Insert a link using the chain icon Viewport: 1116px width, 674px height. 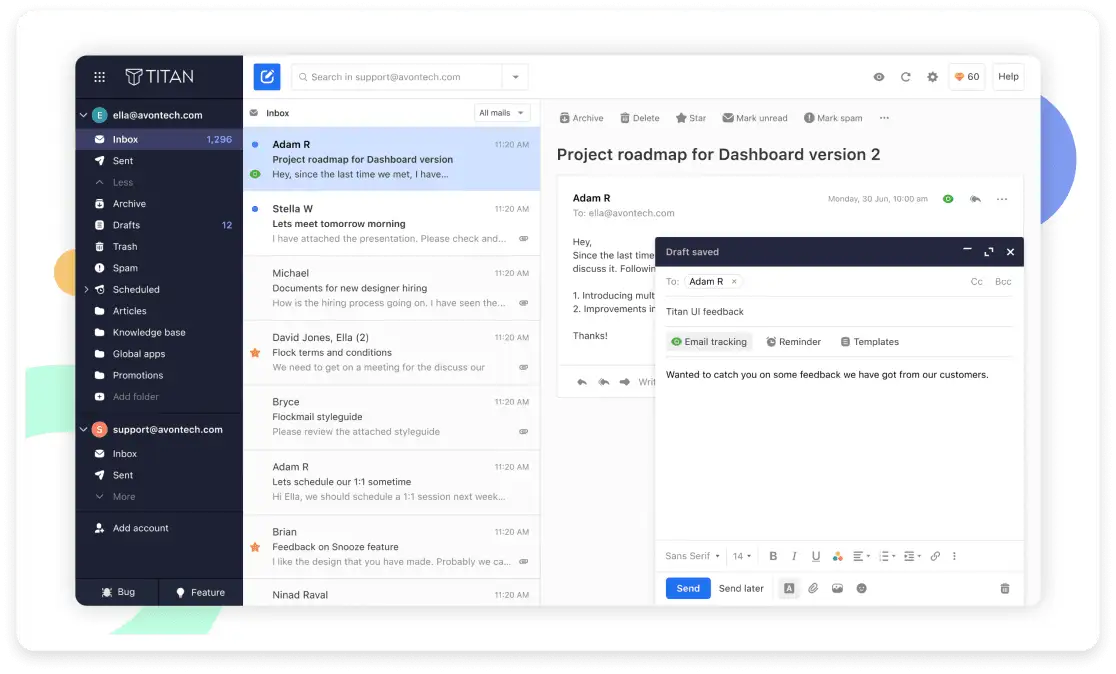(935, 555)
